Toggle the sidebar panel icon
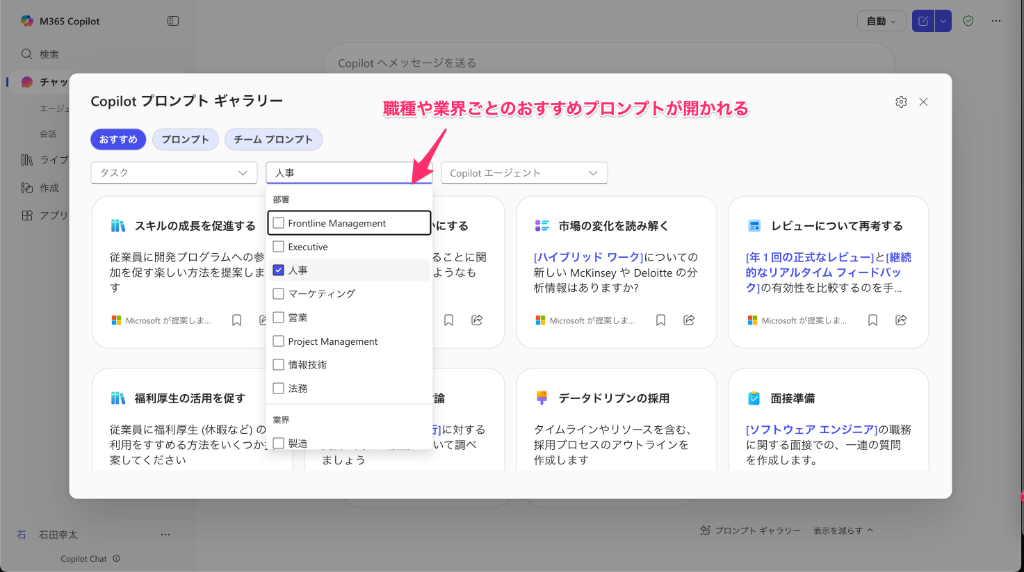 pos(173,21)
